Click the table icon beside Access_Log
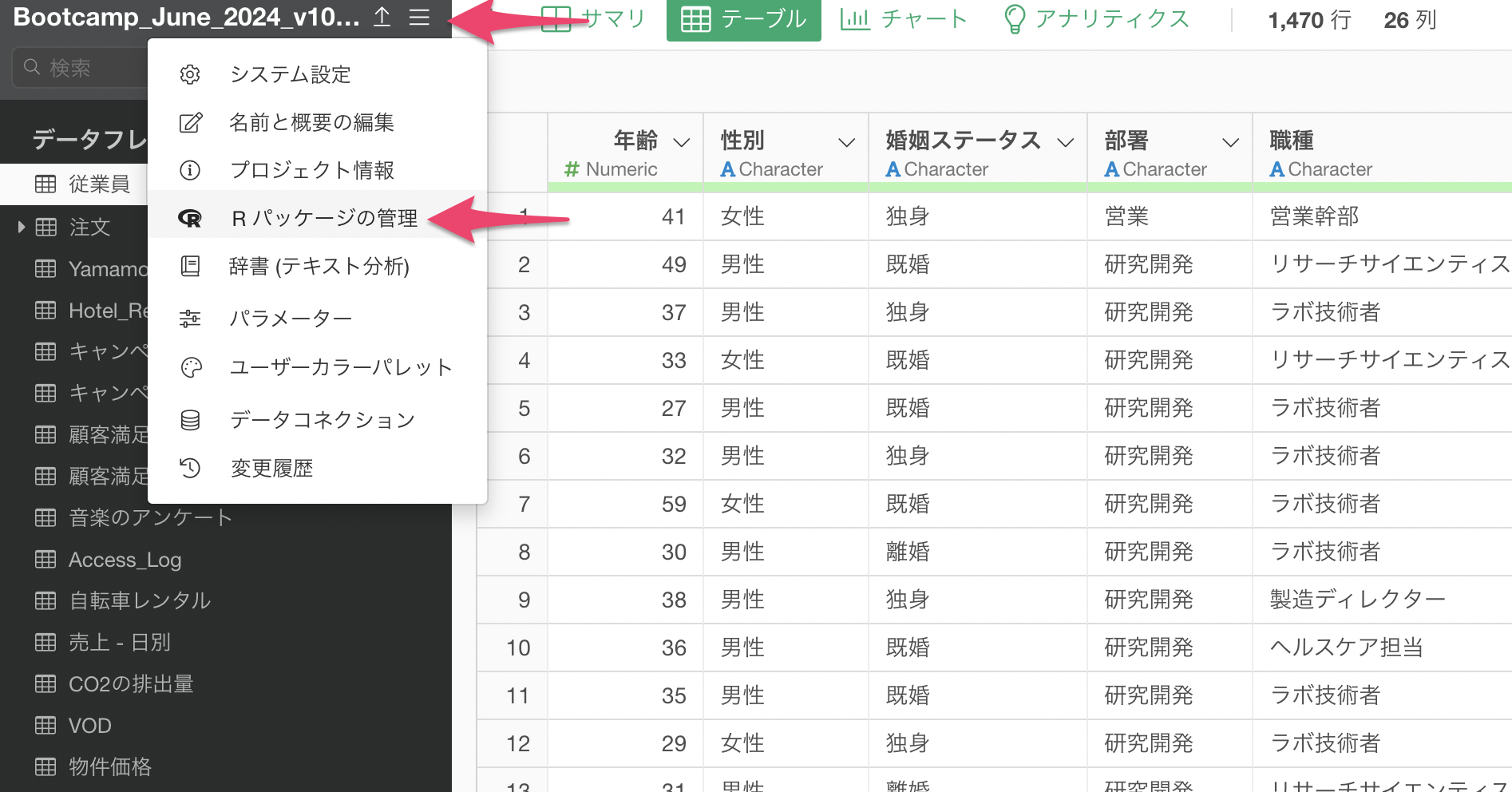The height and width of the screenshot is (792, 1512). point(46,559)
